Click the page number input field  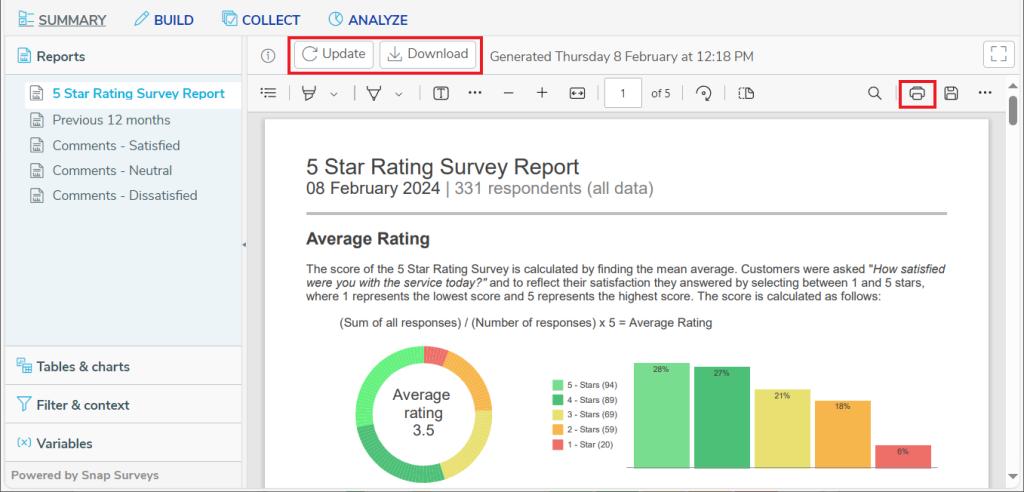623,93
